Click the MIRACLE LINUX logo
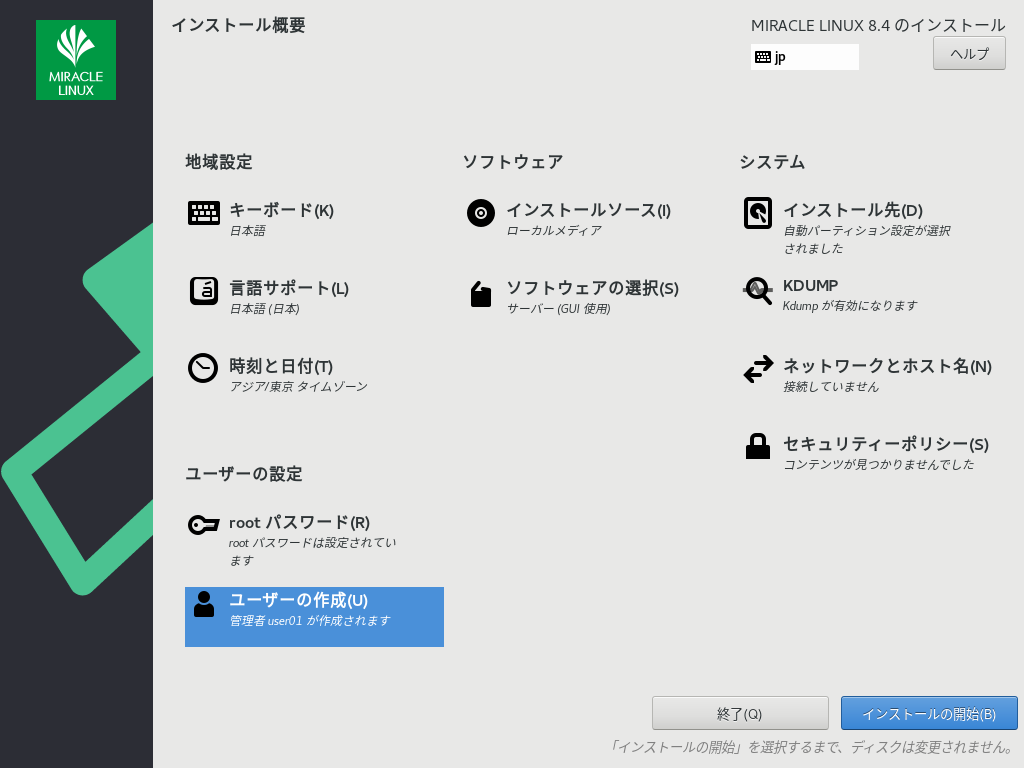The image size is (1024, 768). click(x=76, y=60)
